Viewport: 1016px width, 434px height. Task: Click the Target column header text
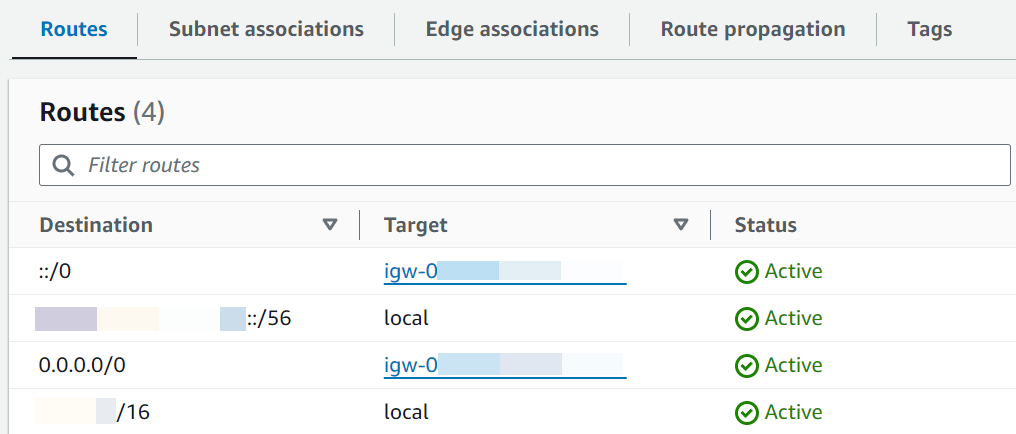coord(415,225)
